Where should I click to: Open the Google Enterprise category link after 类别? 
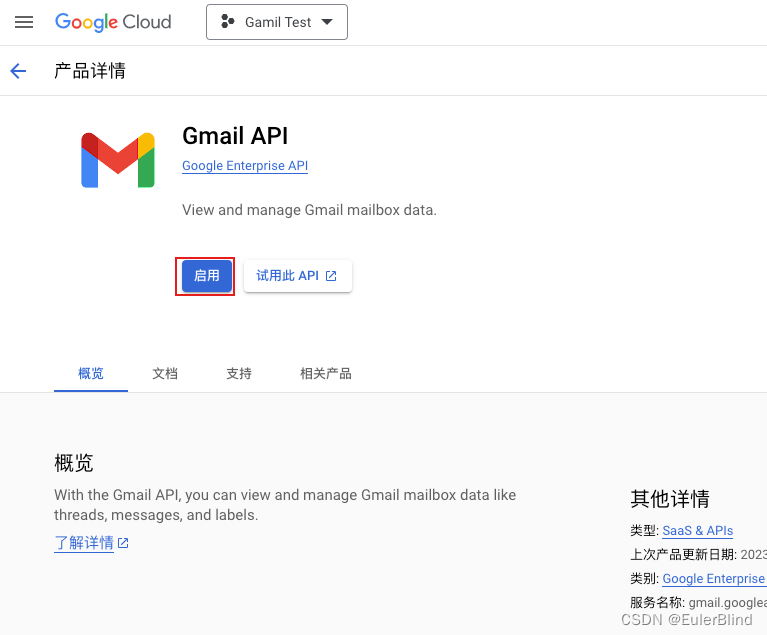714,579
